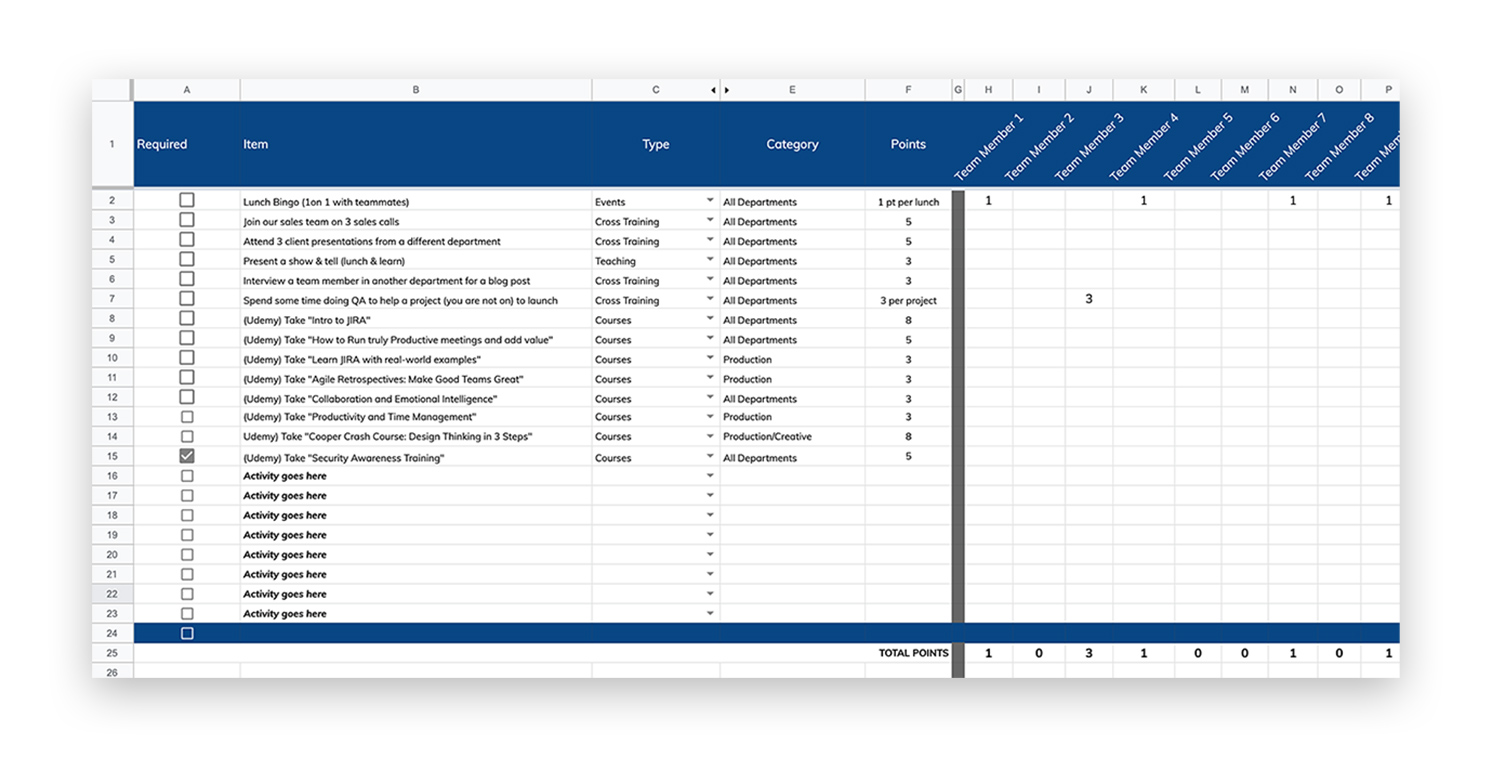This screenshot has height=772, width=1500.
Task: Select Team Member 1 Lunch Bingo value 1
Action: point(989,201)
